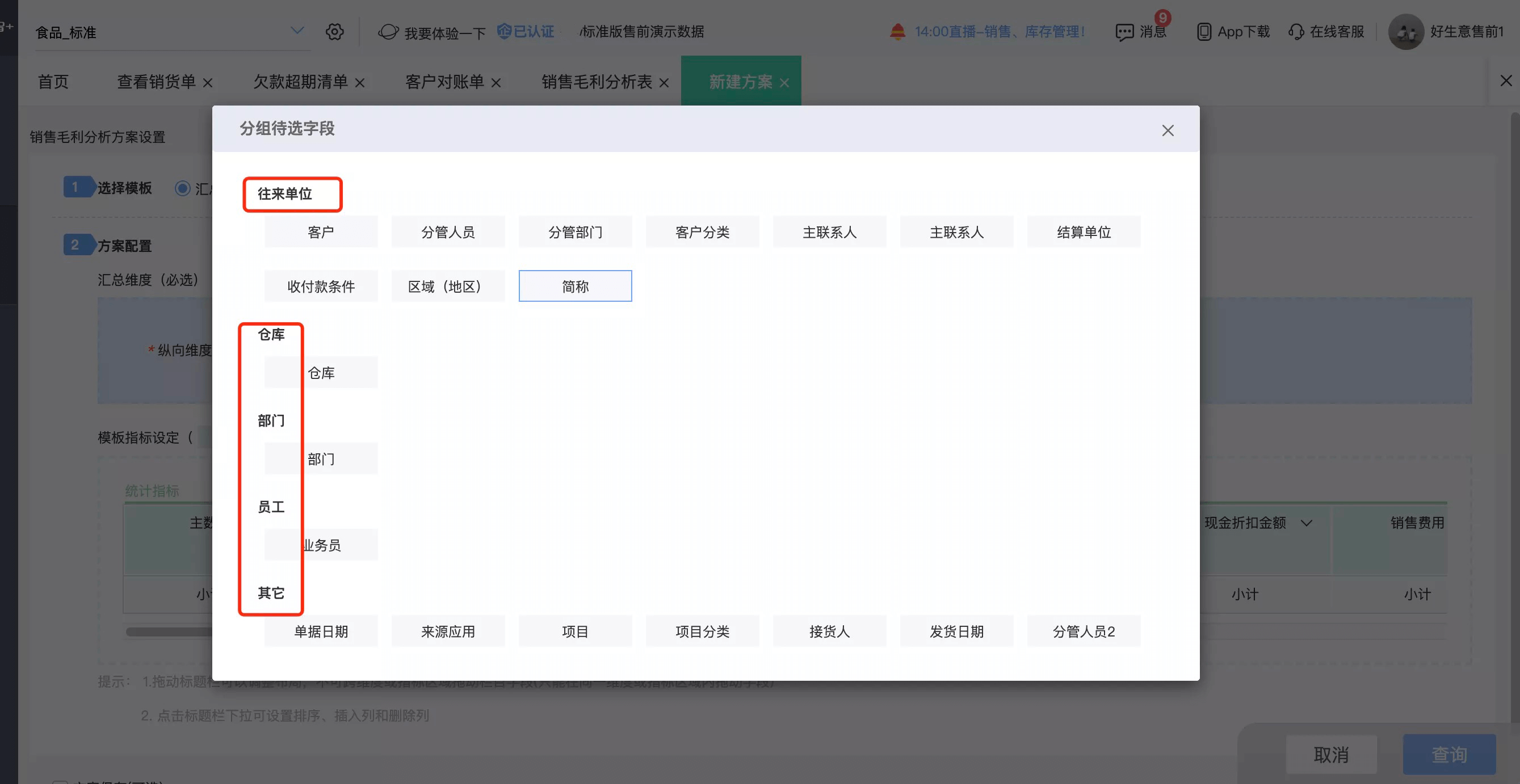The height and width of the screenshot is (784, 1520).
Task: Switch to the 欠款超期清单 tab
Action: [x=300, y=82]
